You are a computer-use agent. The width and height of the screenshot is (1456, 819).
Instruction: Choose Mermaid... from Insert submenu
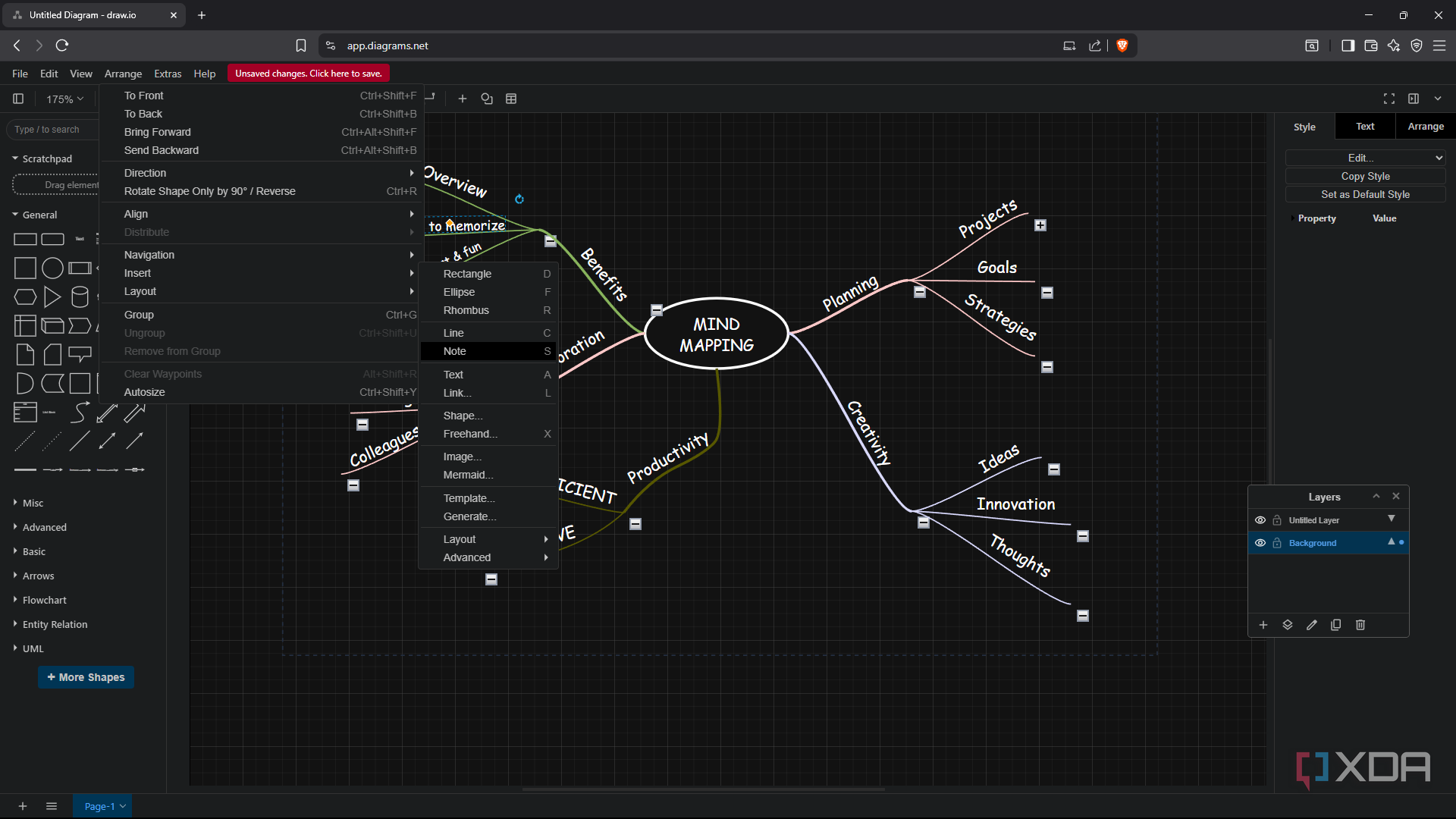pos(489,475)
